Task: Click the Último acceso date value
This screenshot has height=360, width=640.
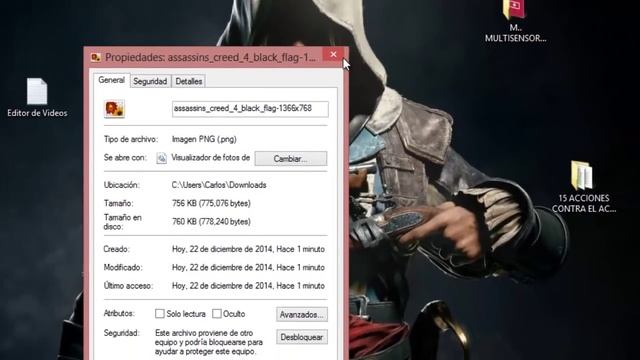Action: pyautogui.click(x=248, y=286)
